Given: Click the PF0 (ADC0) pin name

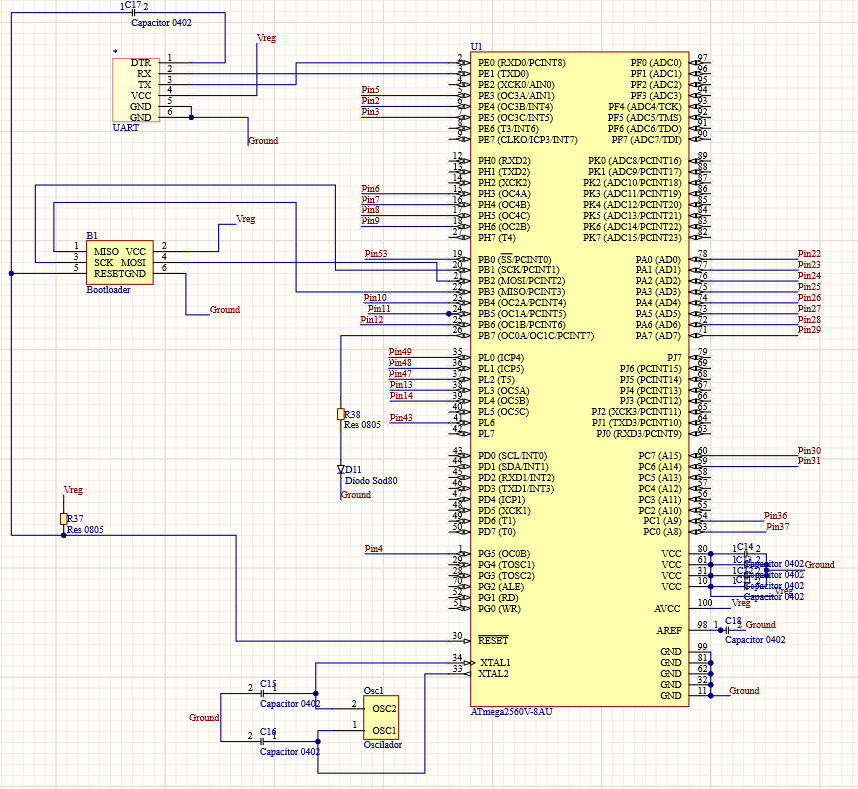Looking at the screenshot, I should pyautogui.click(x=656, y=62).
